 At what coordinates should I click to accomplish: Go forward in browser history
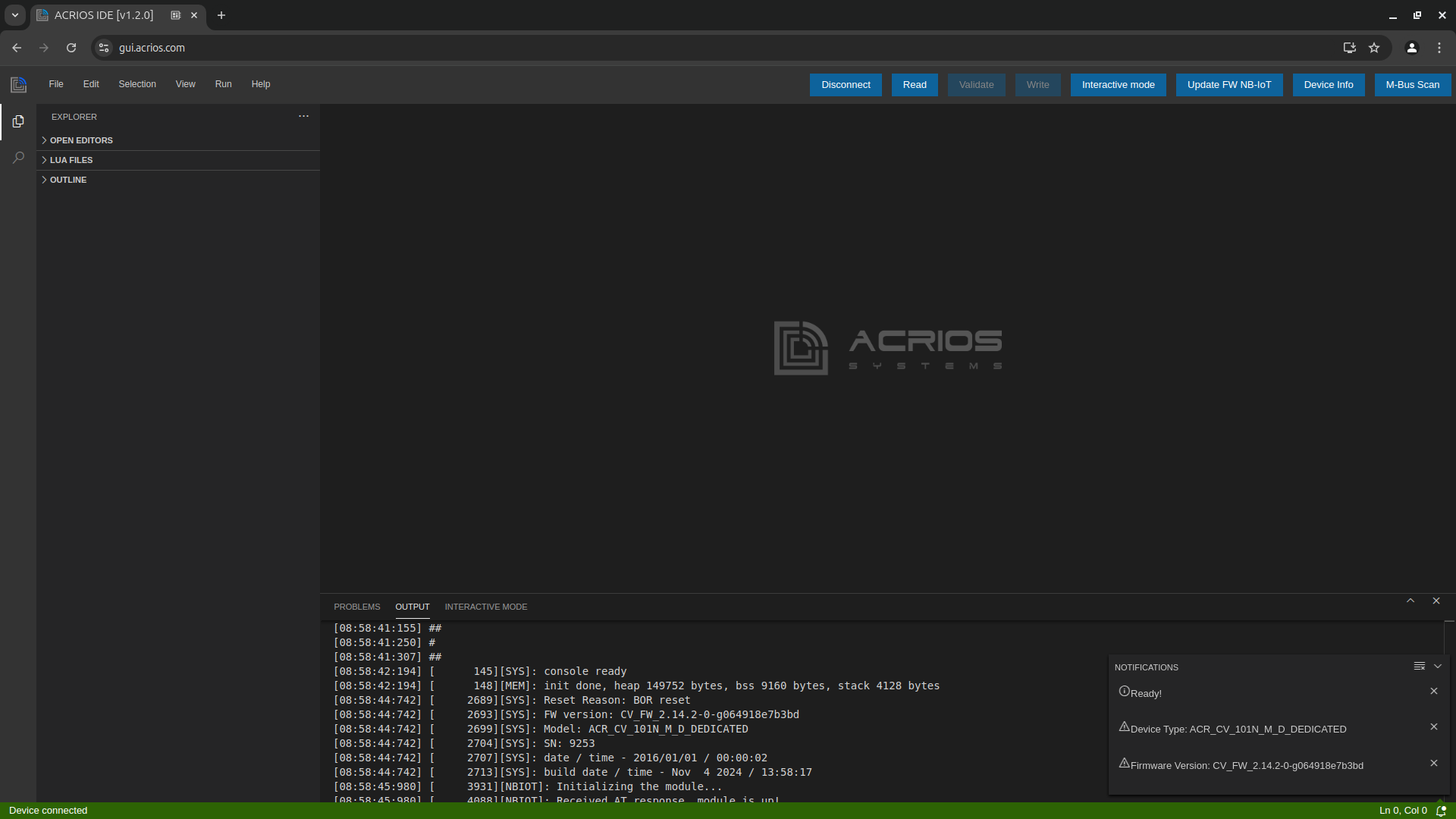[44, 48]
